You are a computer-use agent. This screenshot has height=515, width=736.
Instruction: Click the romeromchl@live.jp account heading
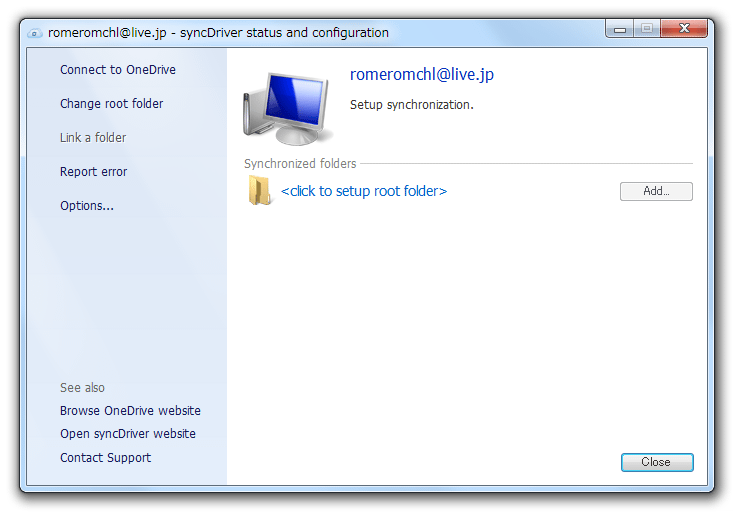tap(422, 74)
